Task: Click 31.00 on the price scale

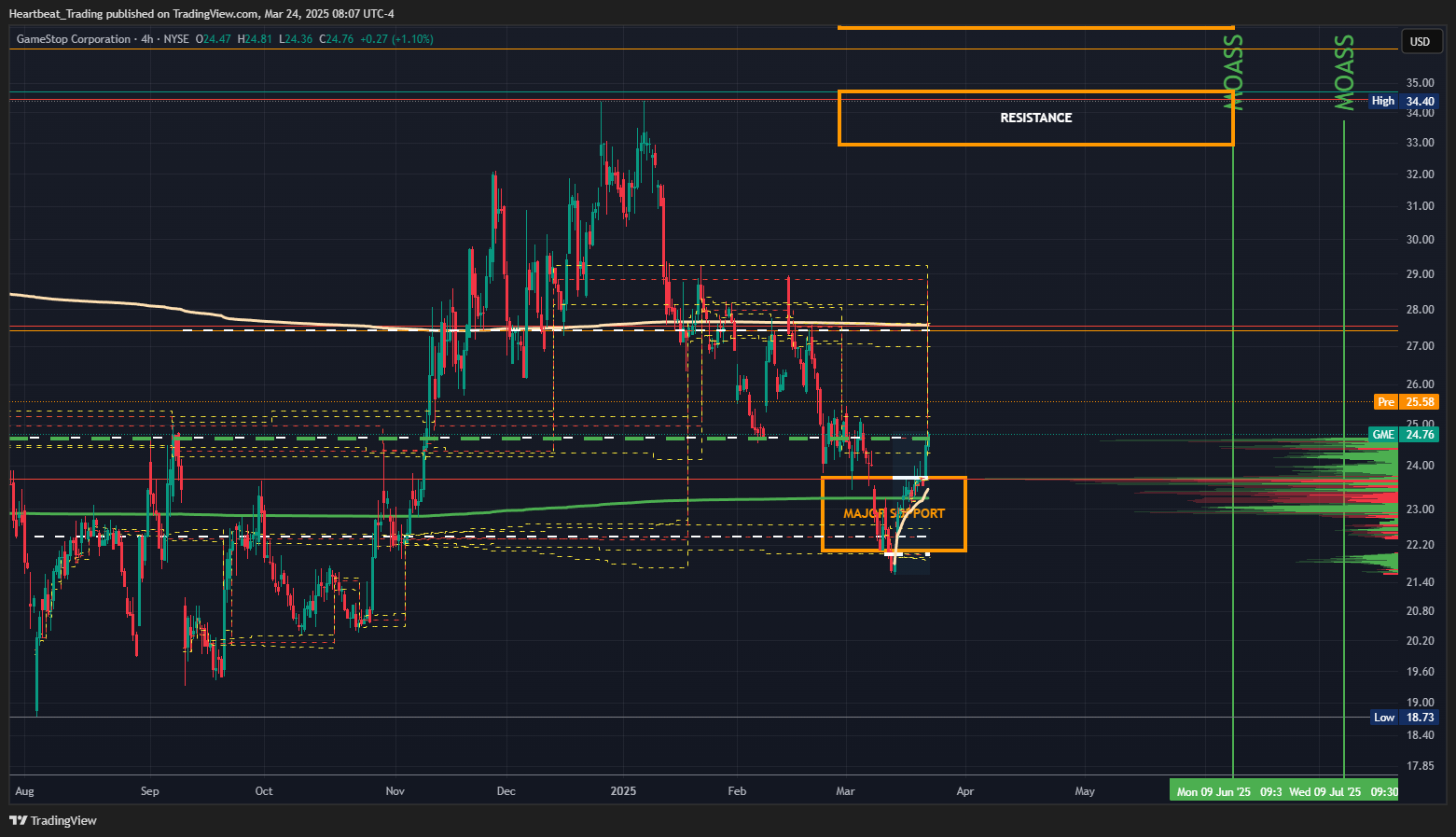Action: [x=1421, y=206]
